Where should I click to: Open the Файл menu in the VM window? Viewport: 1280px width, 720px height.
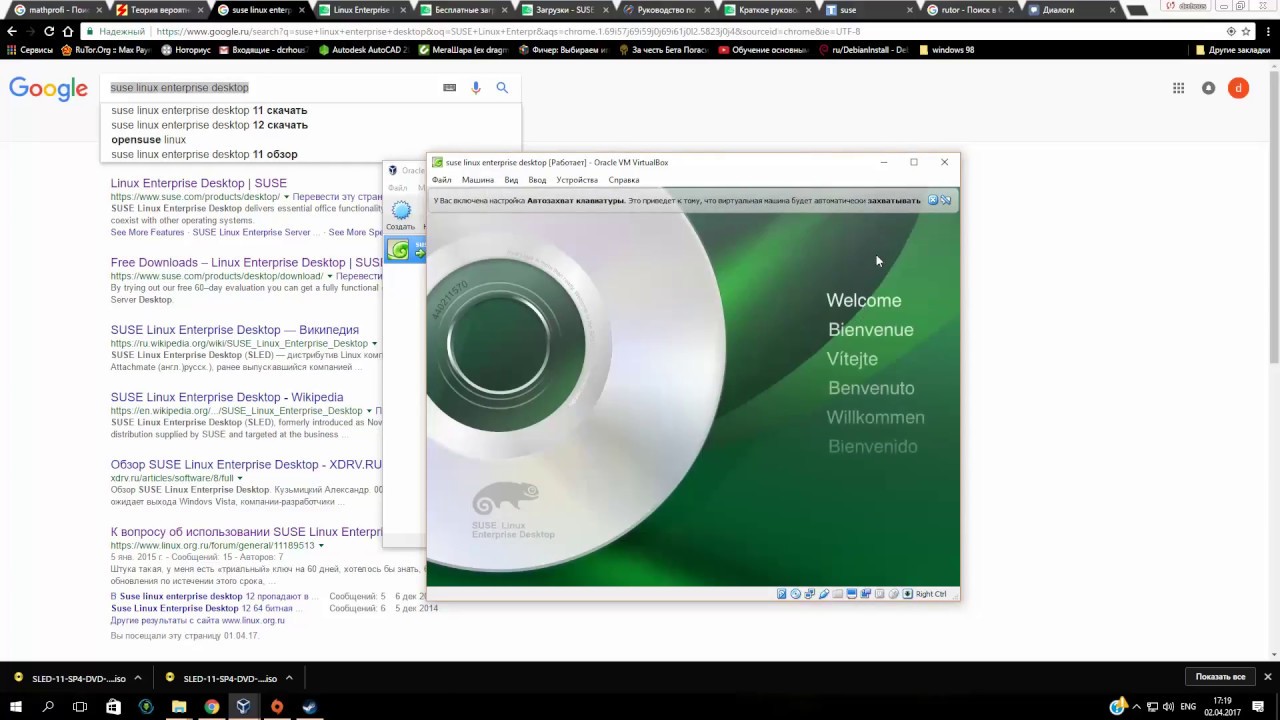442,180
